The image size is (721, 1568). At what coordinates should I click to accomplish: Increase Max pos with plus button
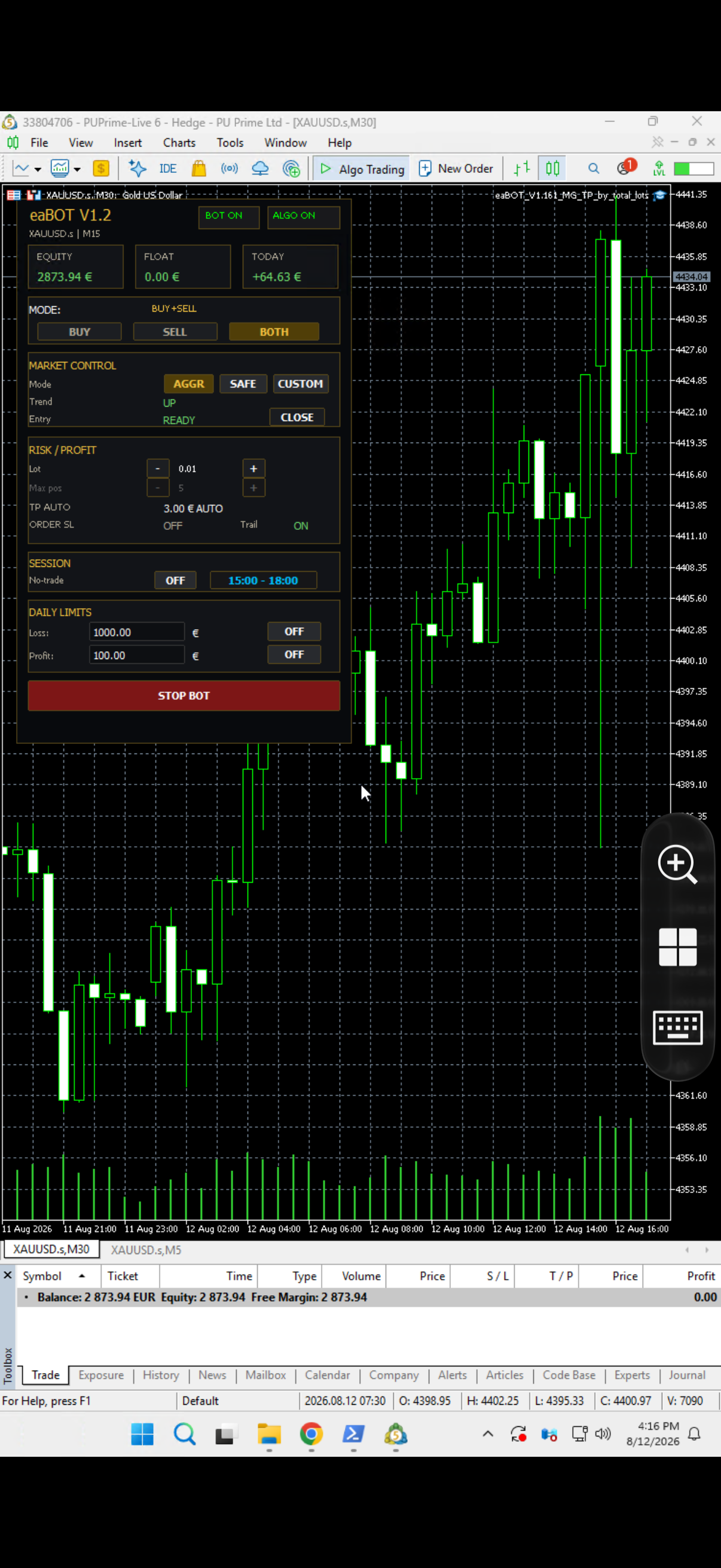coord(253,487)
